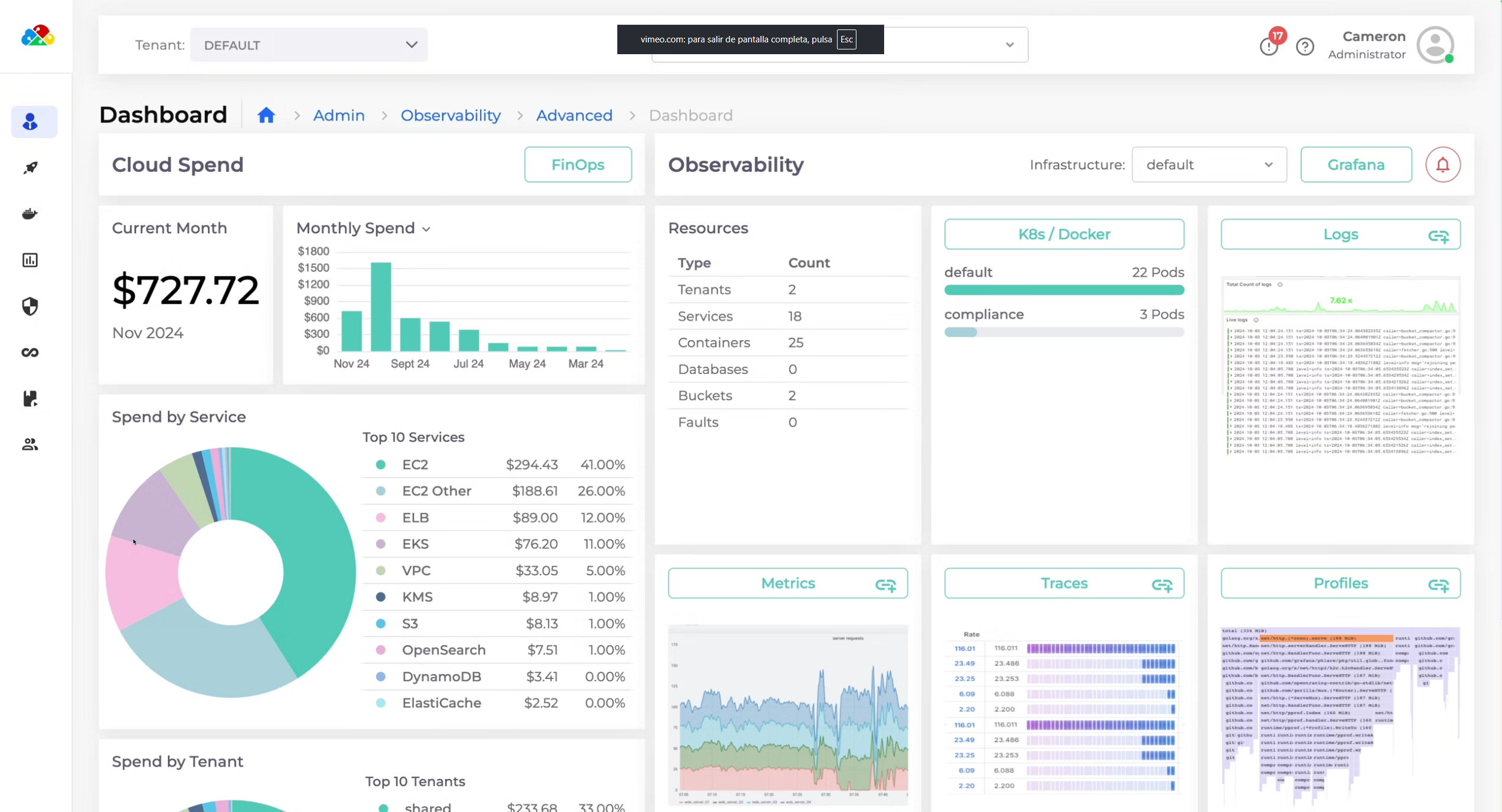Click Cameron's profile avatar picture
1502x812 pixels.
tap(1436, 45)
